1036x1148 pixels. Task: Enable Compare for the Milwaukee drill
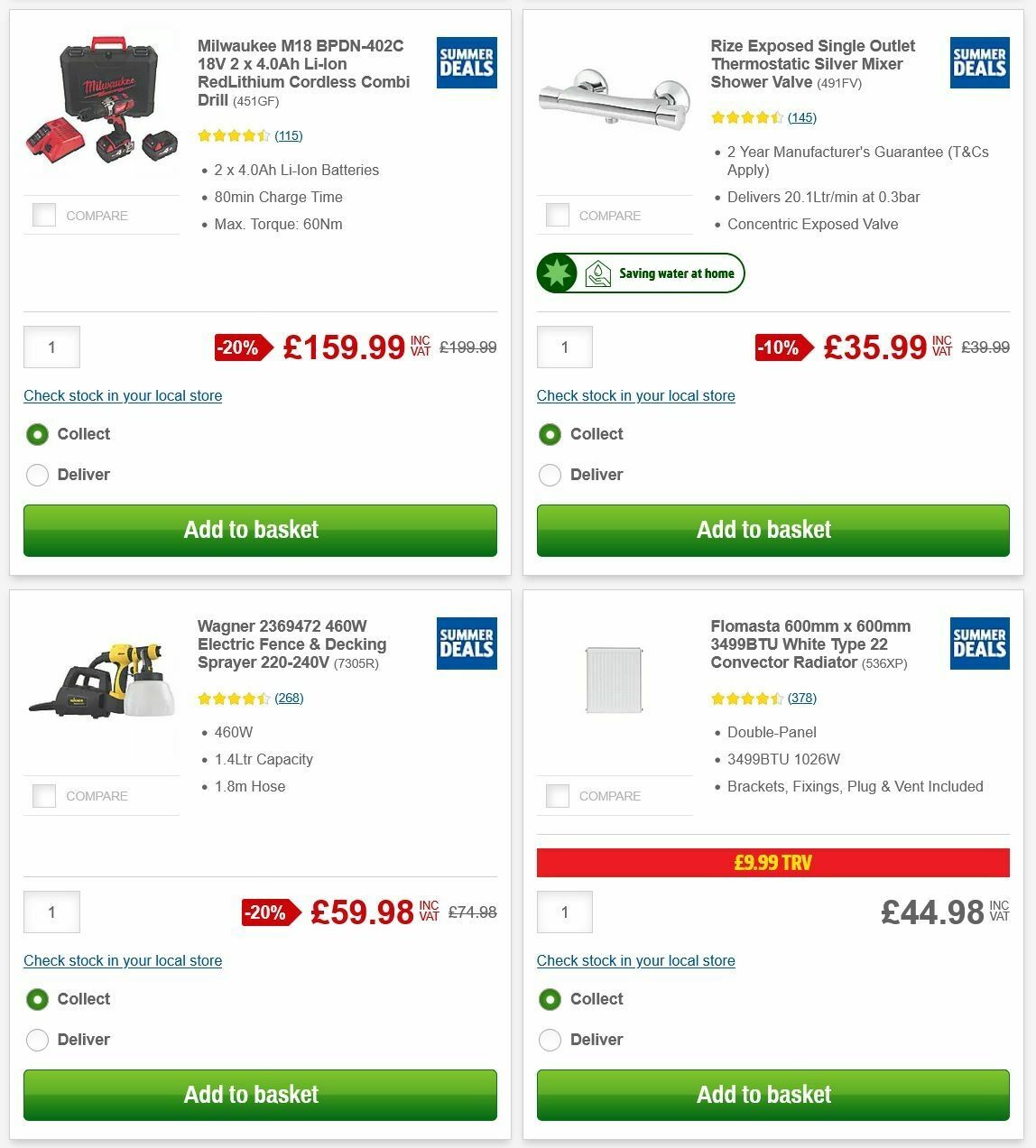43,215
